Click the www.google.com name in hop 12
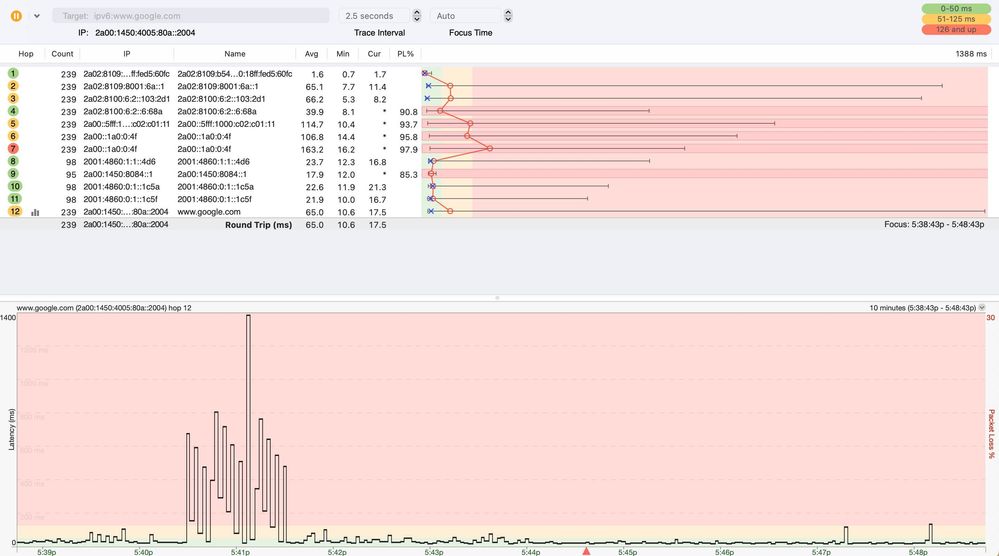999x556 pixels. 209,212
